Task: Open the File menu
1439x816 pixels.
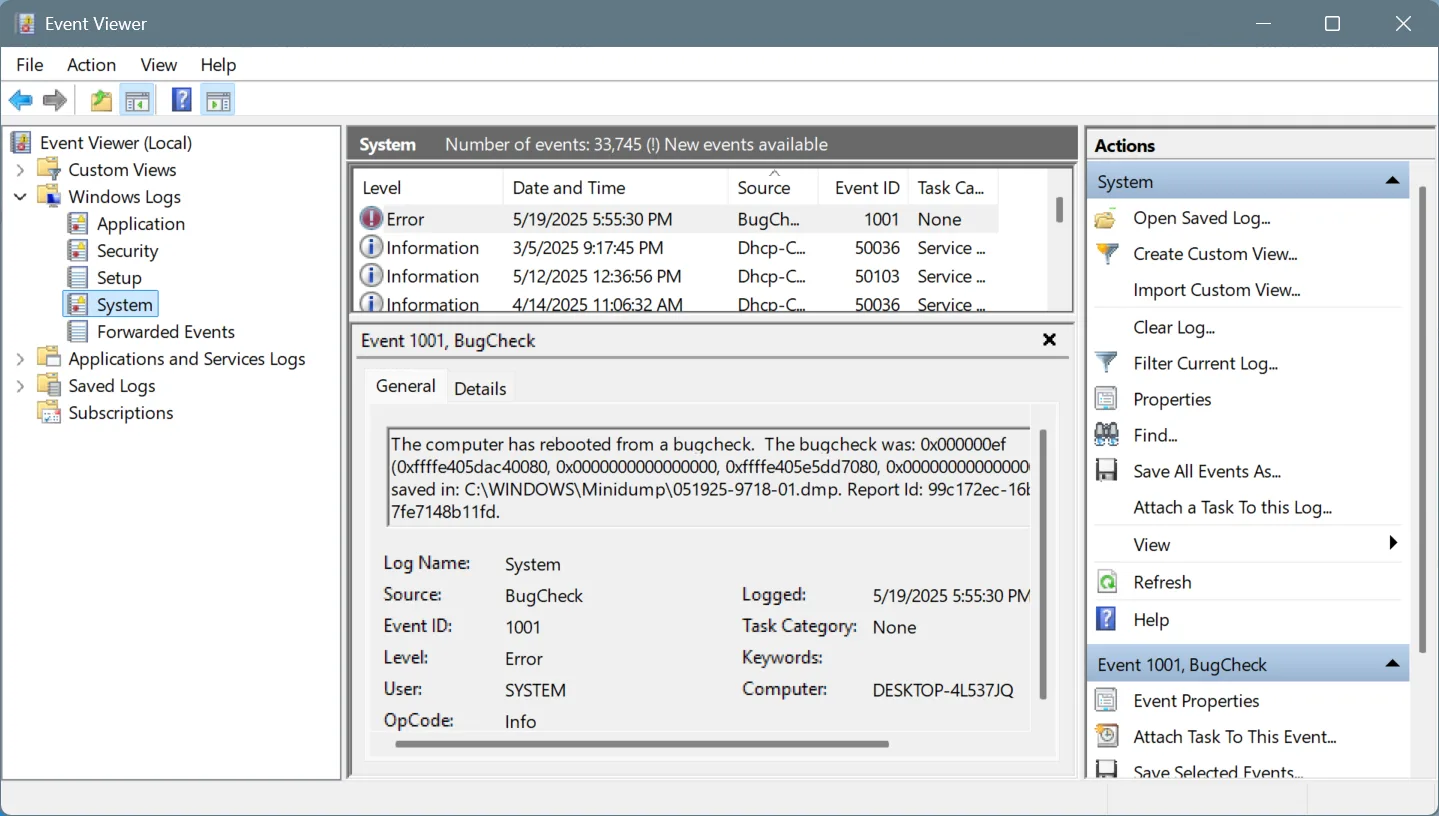Action: pos(30,64)
